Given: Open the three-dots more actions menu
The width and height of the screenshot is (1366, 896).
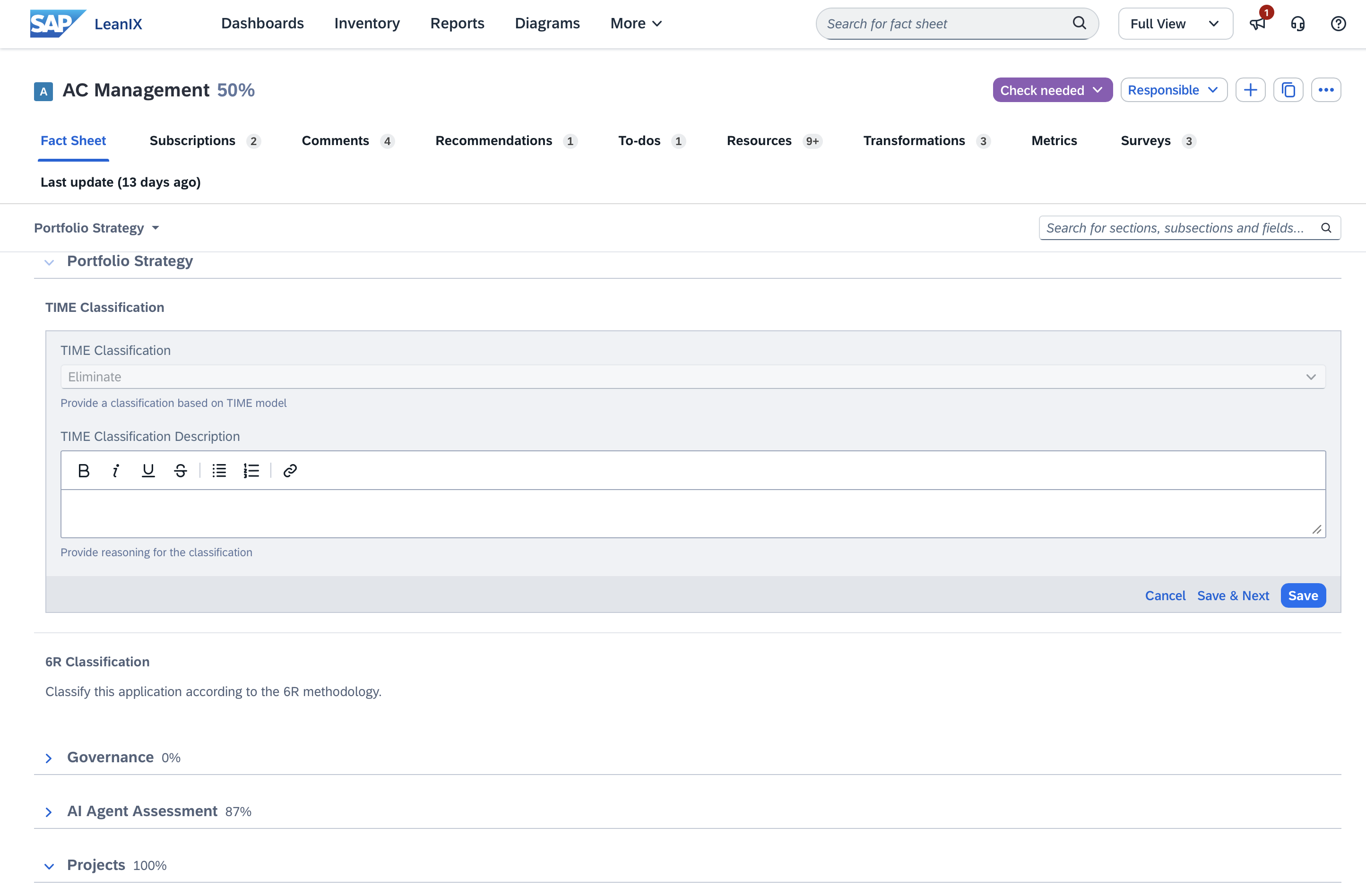Looking at the screenshot, I should click(x=1326, y=90).
